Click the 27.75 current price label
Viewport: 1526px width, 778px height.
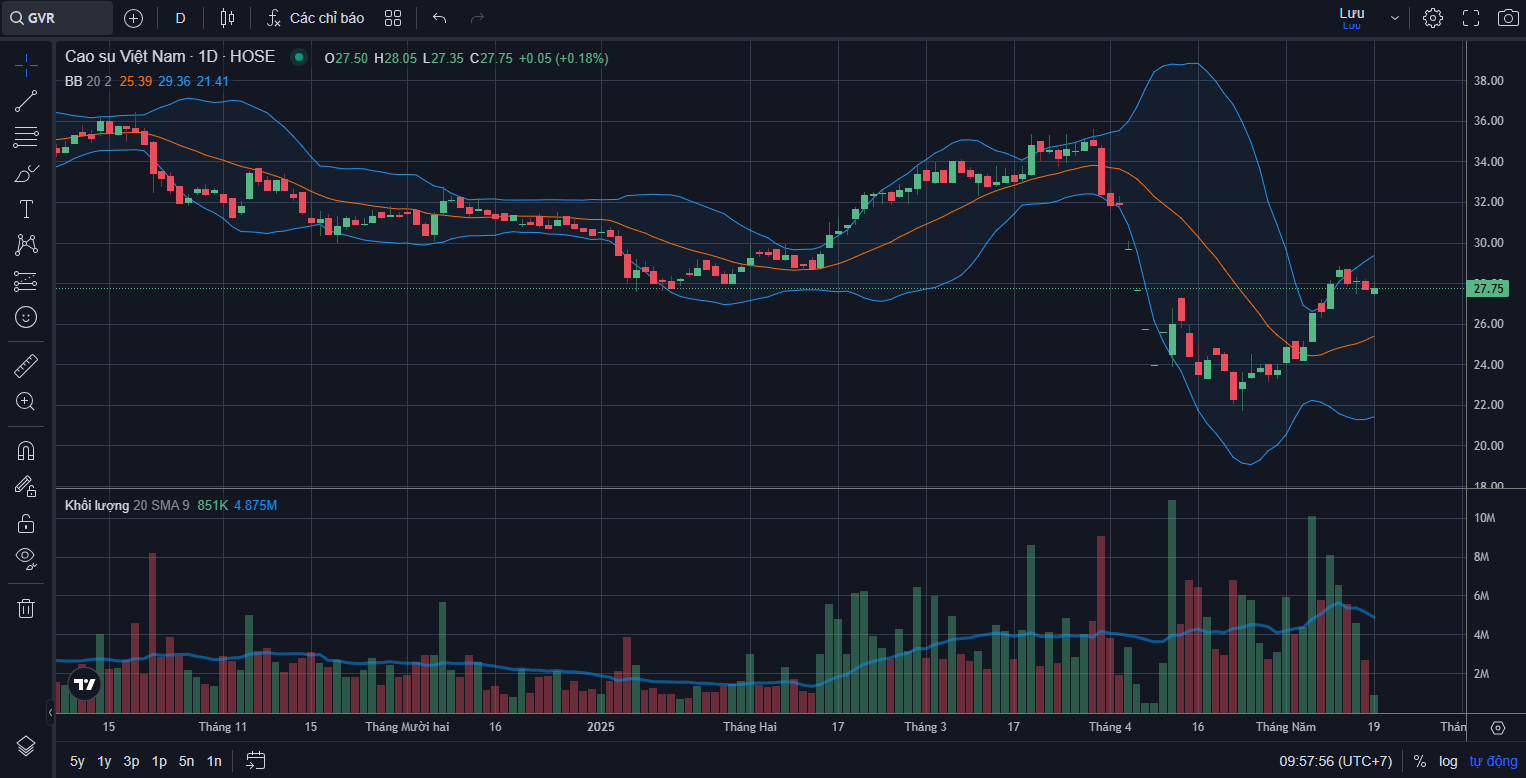(1489, 289)
